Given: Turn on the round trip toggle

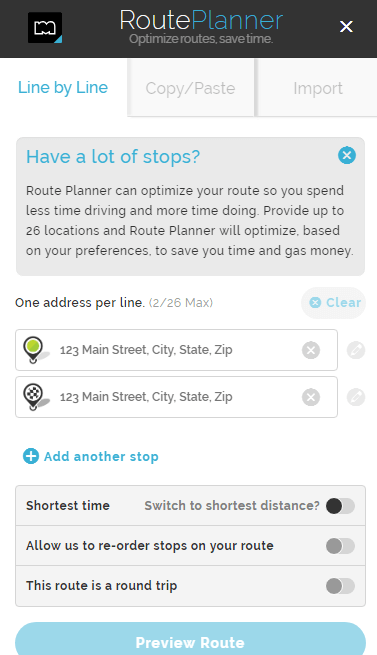Looking at the screenshot, I should (x=340, y=586).
